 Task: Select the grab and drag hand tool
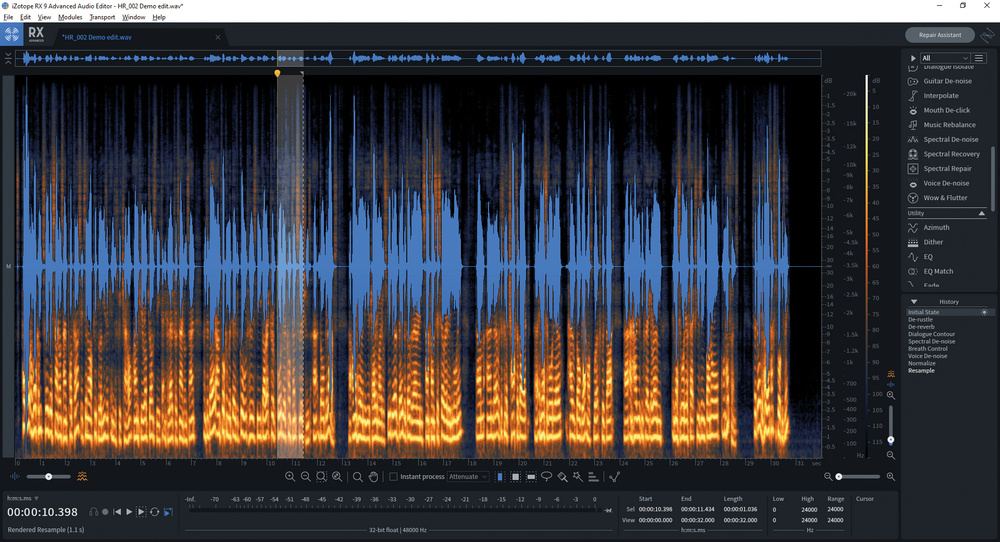(374, 477)
